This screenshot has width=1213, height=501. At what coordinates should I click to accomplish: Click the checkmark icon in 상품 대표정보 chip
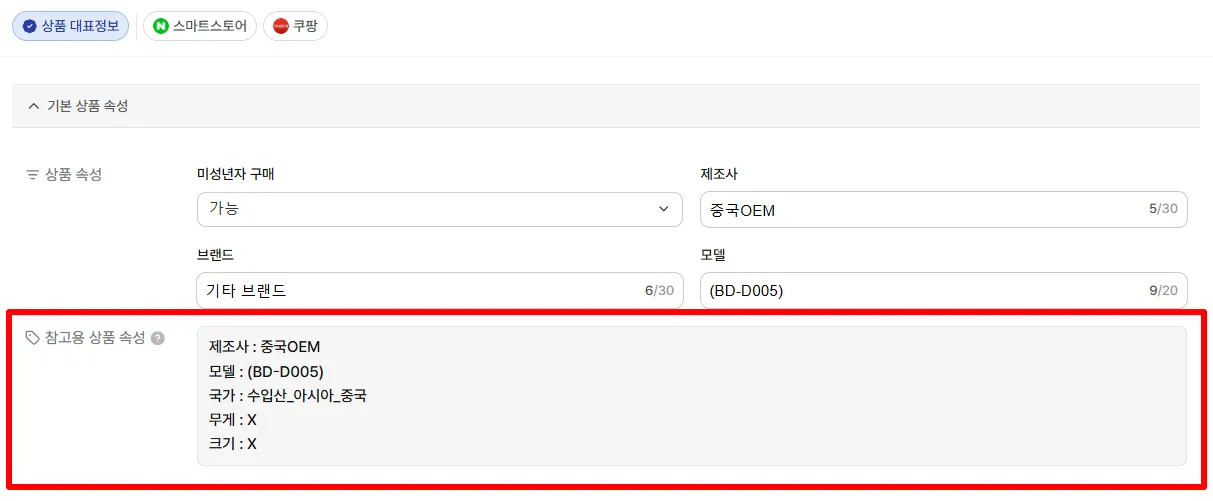(x=30, y=27)
